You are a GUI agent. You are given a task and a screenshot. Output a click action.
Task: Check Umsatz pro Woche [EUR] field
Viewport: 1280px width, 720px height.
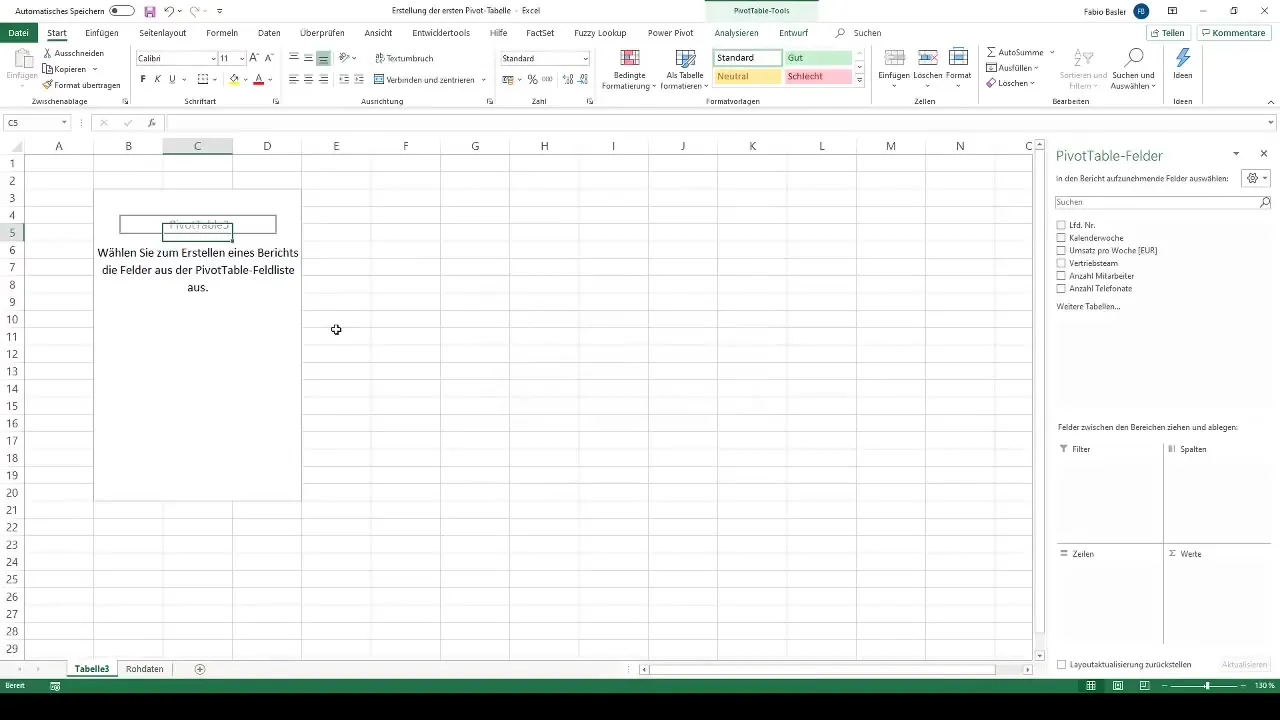1061,250
